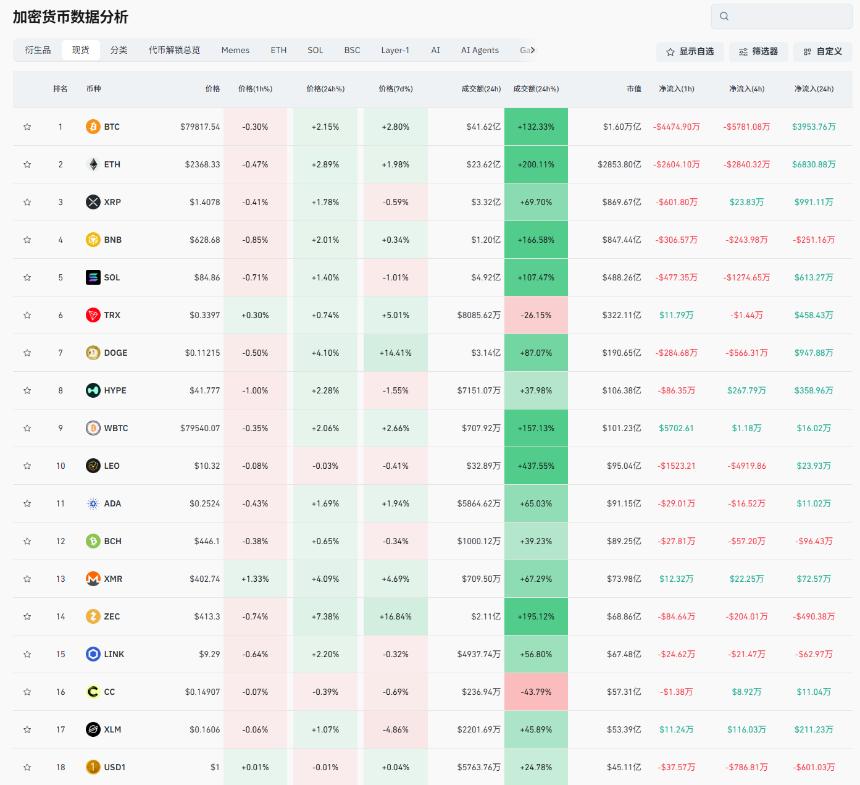The width and height of the screenshot is (860, 785).
Task: Open the Layer-1 category tab
Action: (395, 50)
